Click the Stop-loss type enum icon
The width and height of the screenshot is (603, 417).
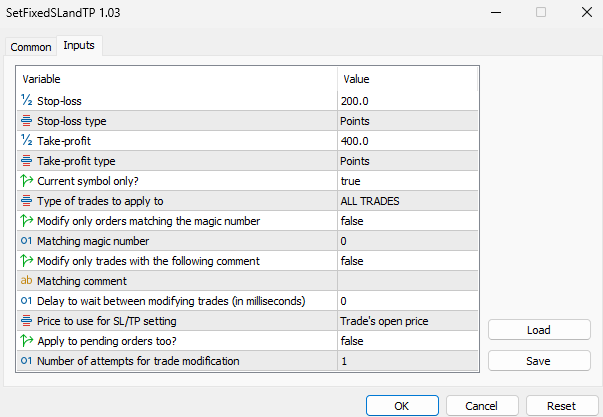click(27, 121)
